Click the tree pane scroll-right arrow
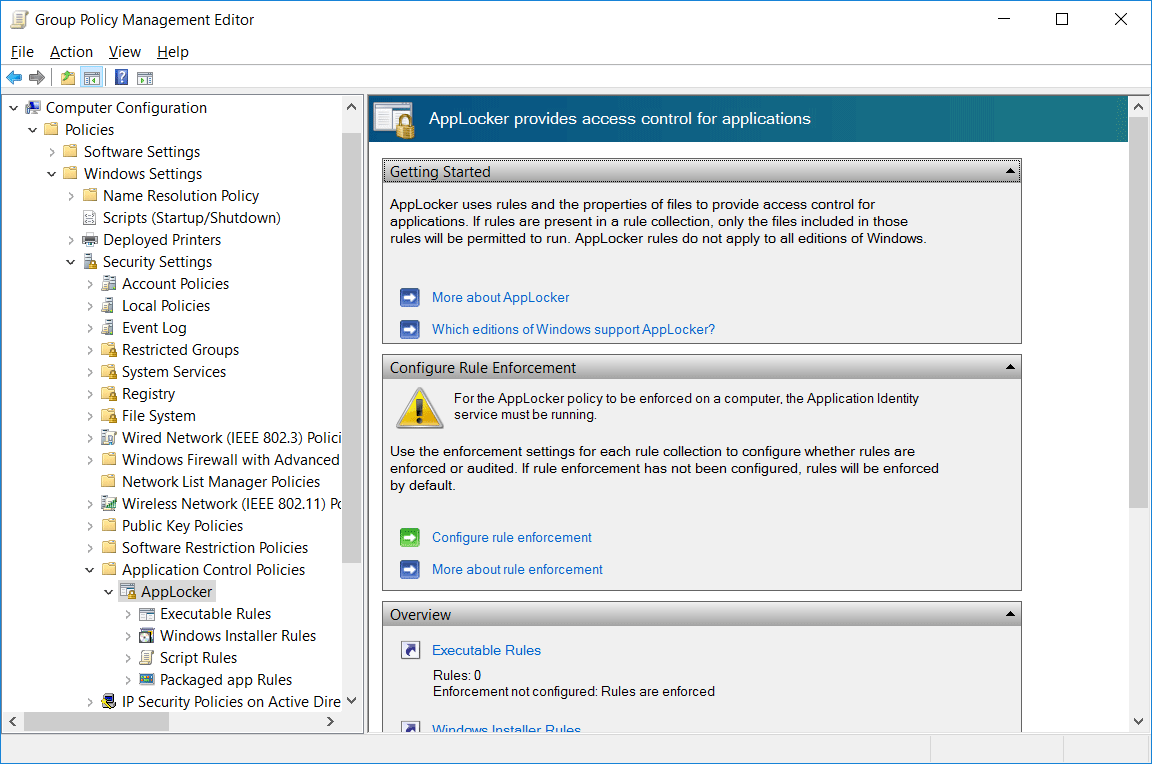1152x764 pixels. 330,722
